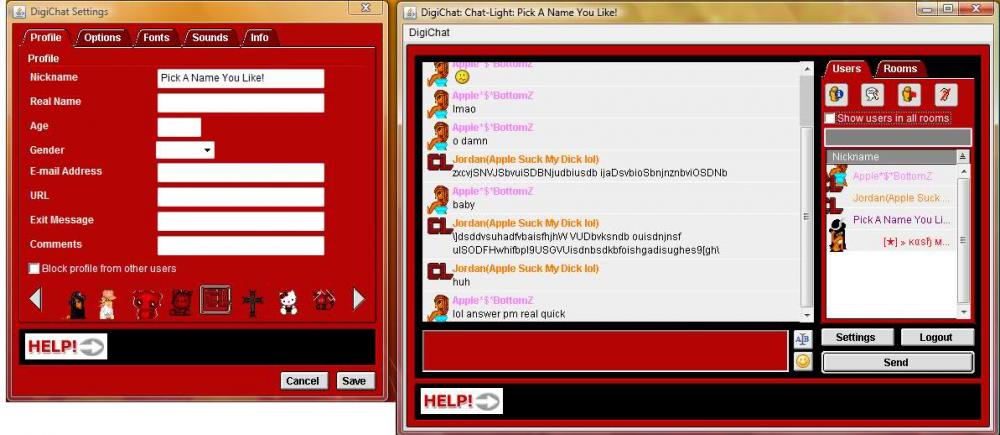Screen dimensions: 1000x435
Task: Click the chat scrollbar down arrow
Action: click(807, 316)
